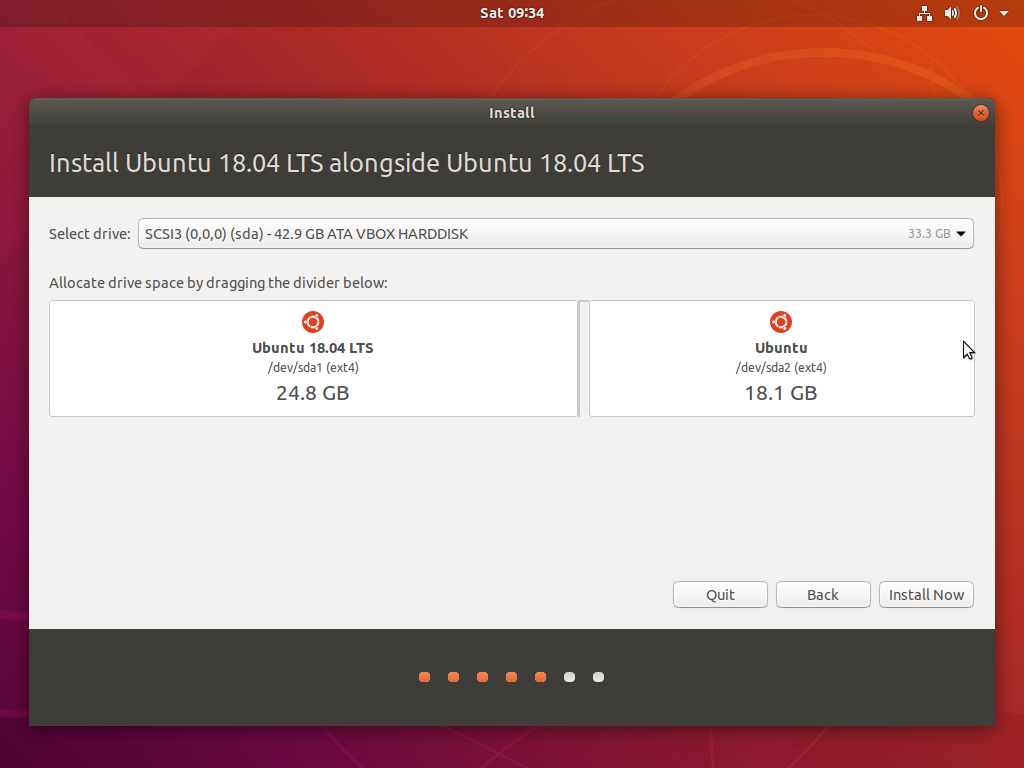Screen dimensions: 1024x768
Task: Click the Ubuntu logo above /dev/sda2
Action: click(781, 322)
